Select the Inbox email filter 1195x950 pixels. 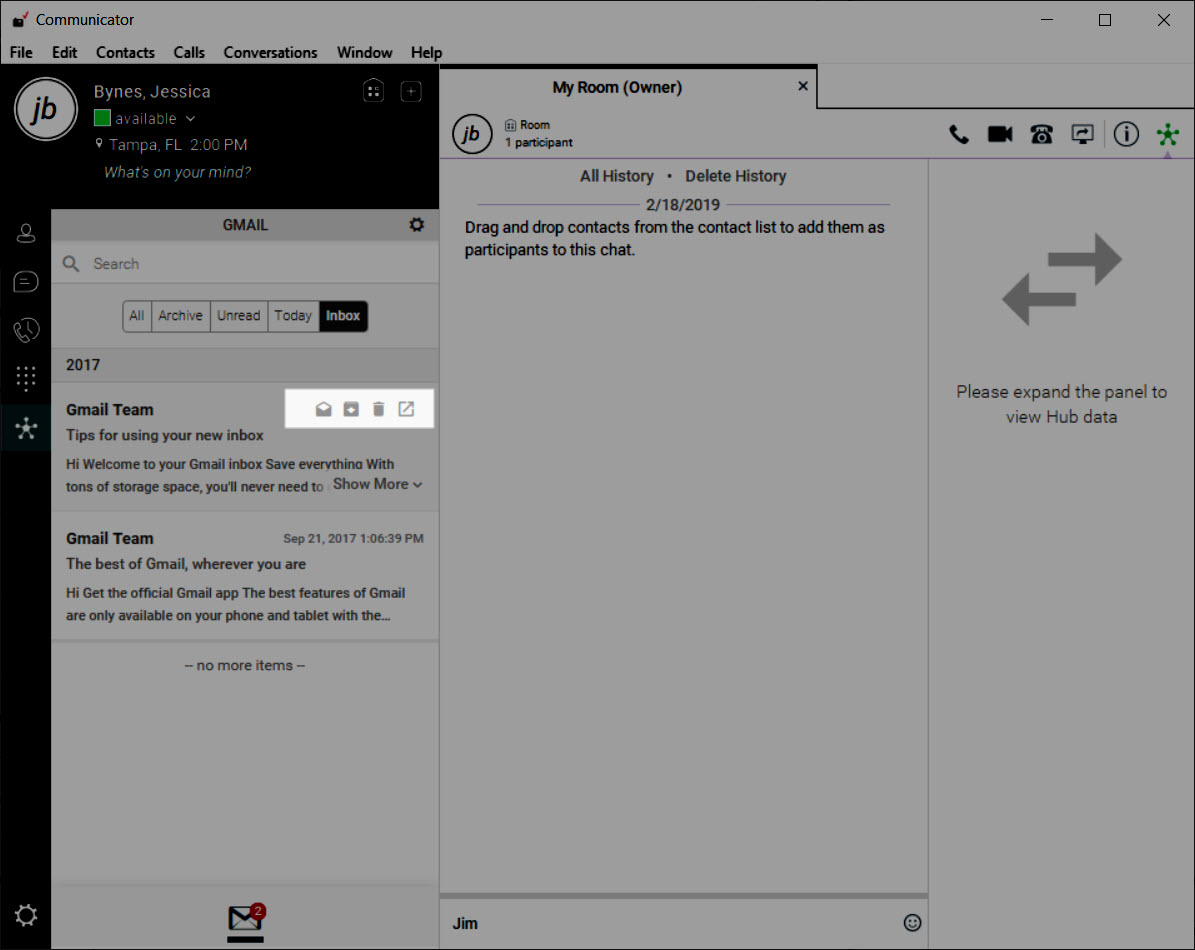[x=343, y=315]
